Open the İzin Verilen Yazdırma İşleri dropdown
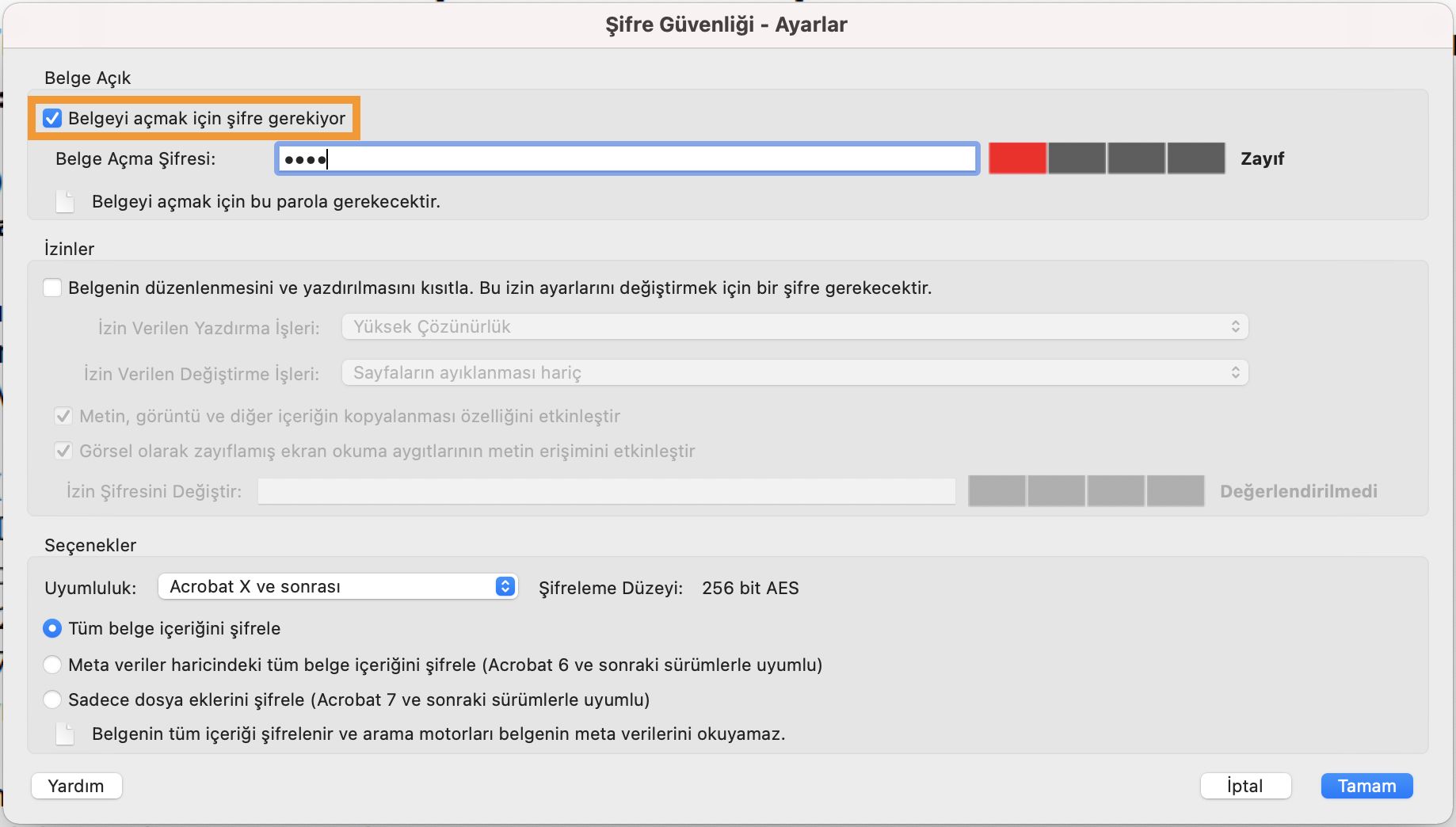Screen dimensions: 1456x827 [795, 326]
